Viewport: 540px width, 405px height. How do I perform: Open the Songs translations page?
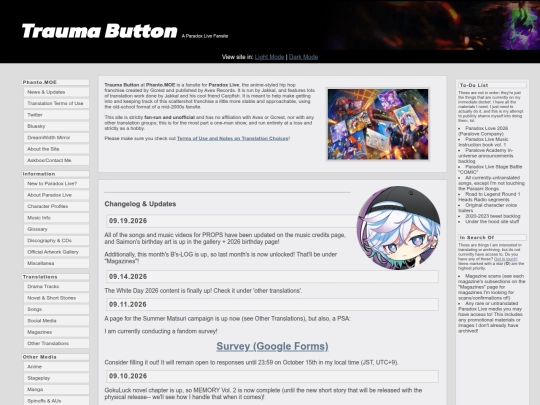[x=56, y=309]
